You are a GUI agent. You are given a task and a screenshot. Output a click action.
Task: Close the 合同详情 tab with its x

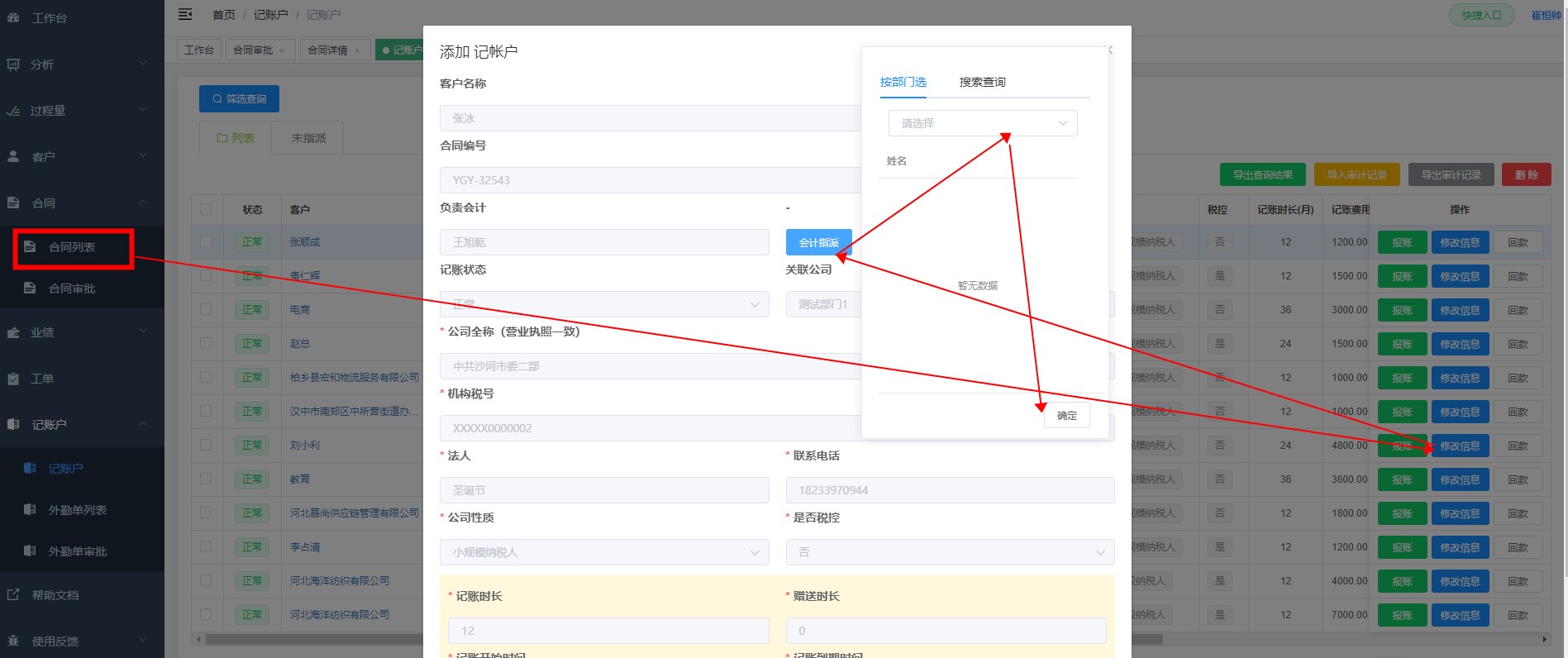coord(357,50)
